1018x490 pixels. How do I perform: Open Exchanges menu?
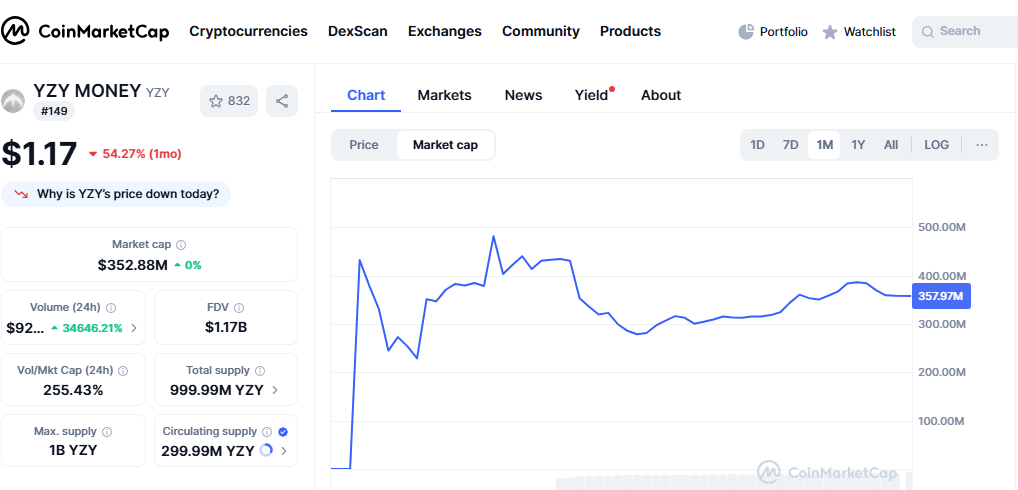(445, 31)
